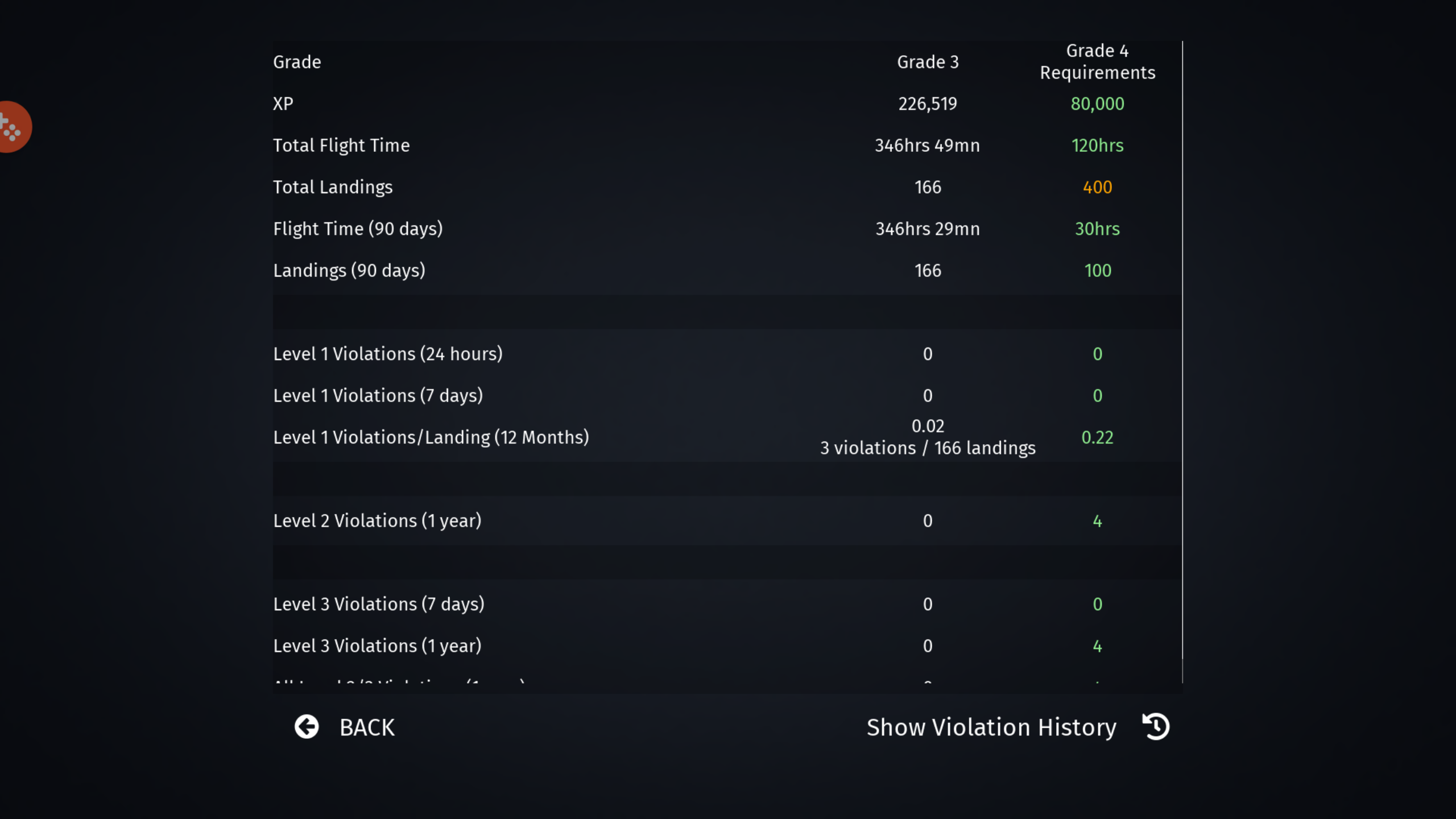The height and width of the screenshot is (819, 1456).
Task: Click the Level 1 Violations (7 days) label
Action: click(x=378, y=396)
